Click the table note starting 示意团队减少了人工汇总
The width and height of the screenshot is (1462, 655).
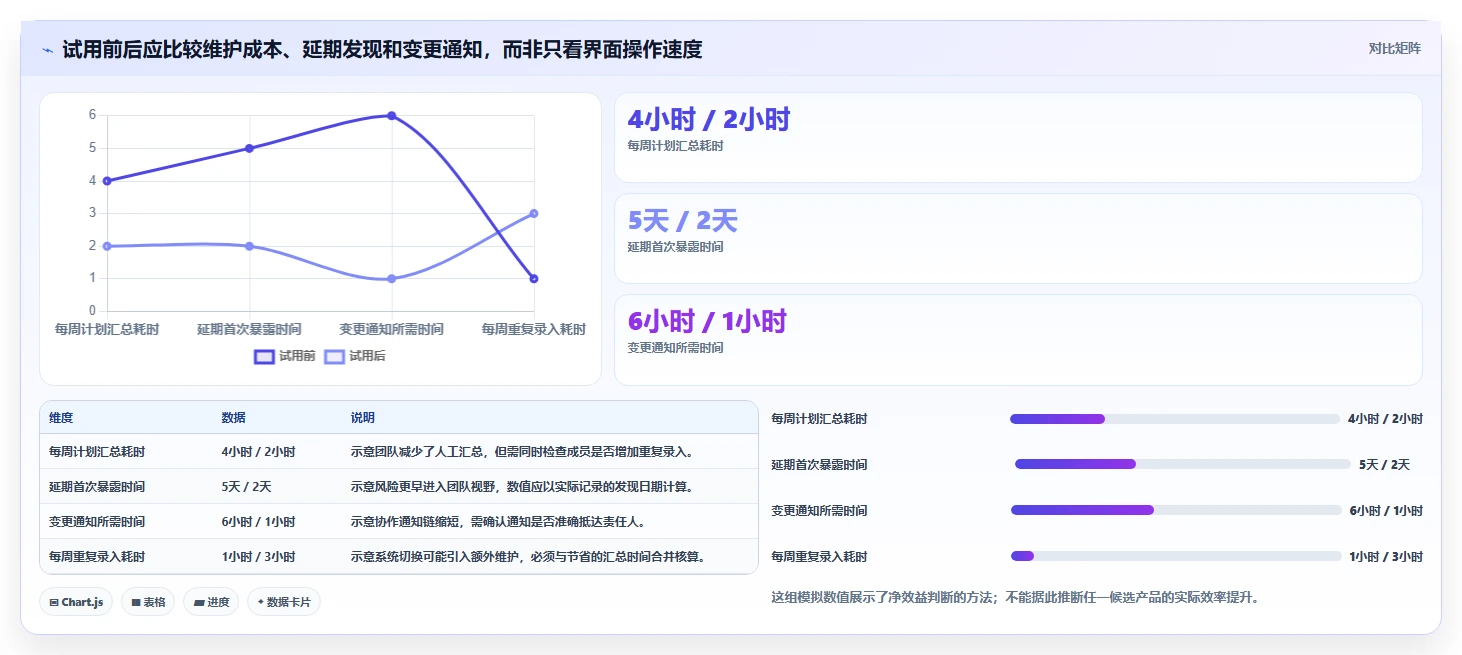pos(523,452)
